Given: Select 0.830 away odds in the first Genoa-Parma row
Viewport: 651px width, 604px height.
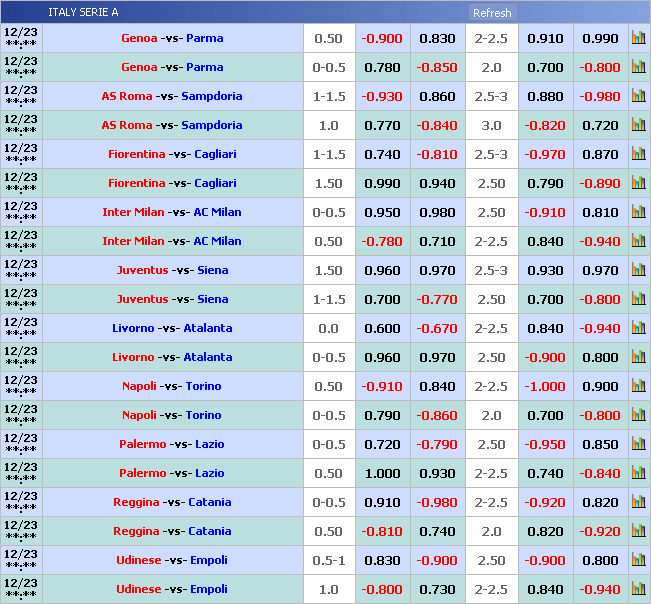Looking at the screenshot, I should [x=437, y=38].
